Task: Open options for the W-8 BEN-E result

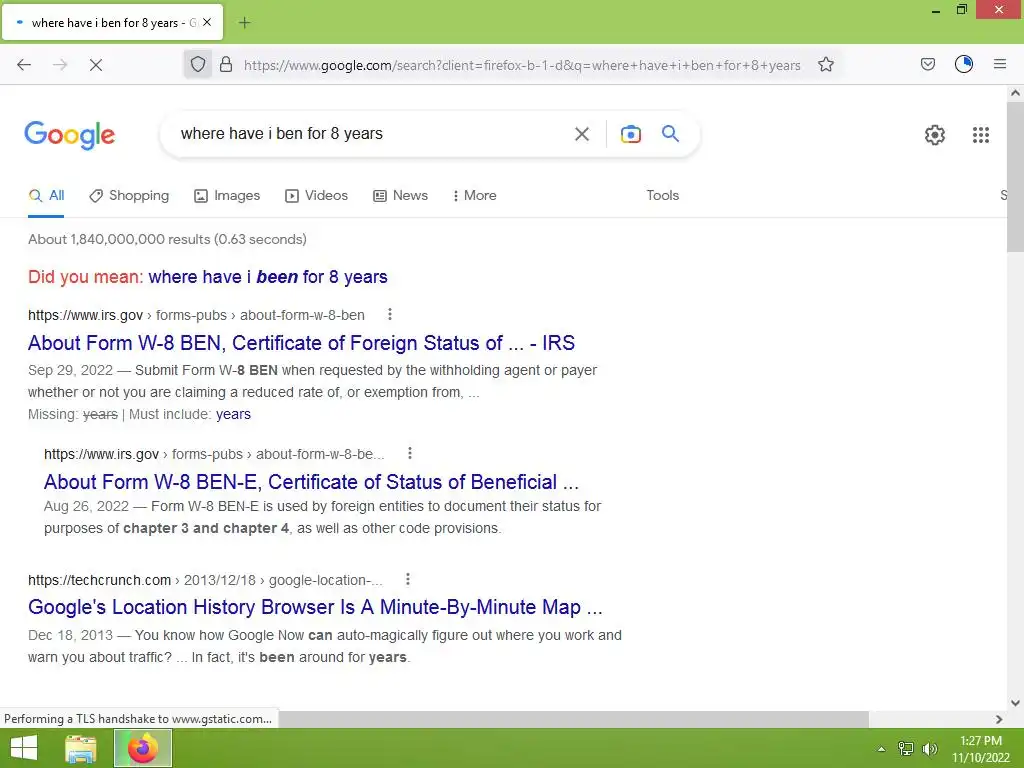Action: [x=409, y=453]
